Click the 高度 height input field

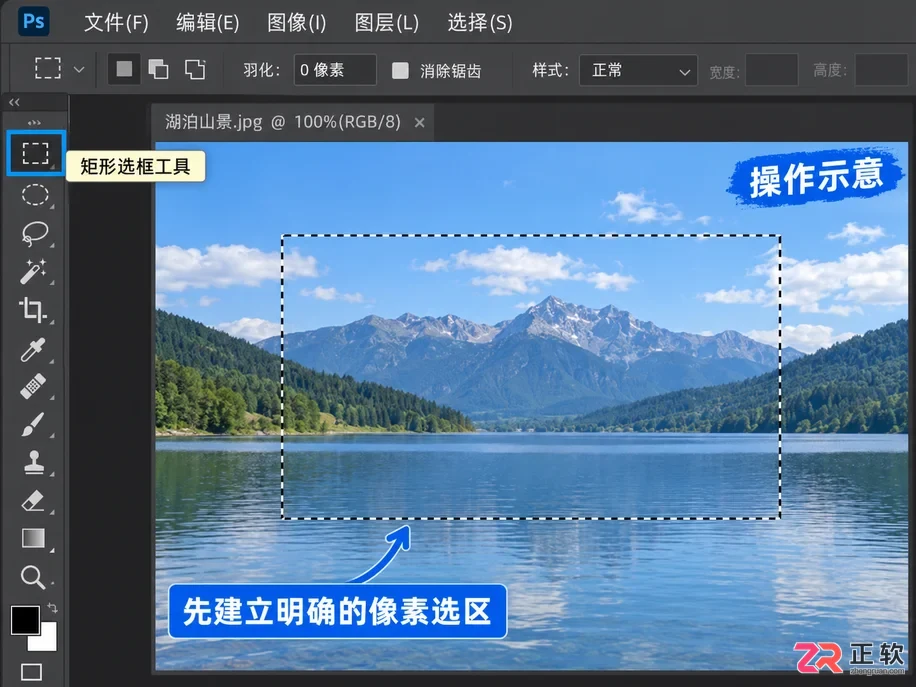tap(881, 70)
